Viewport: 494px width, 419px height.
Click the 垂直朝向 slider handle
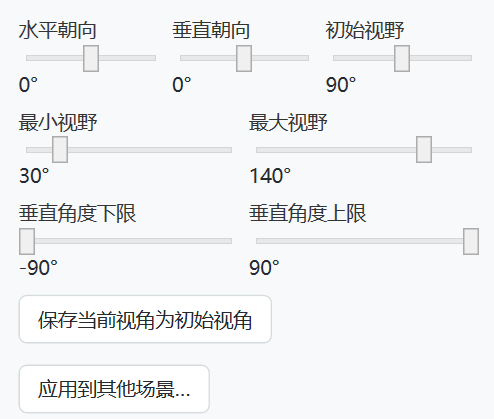pos(244,58)
